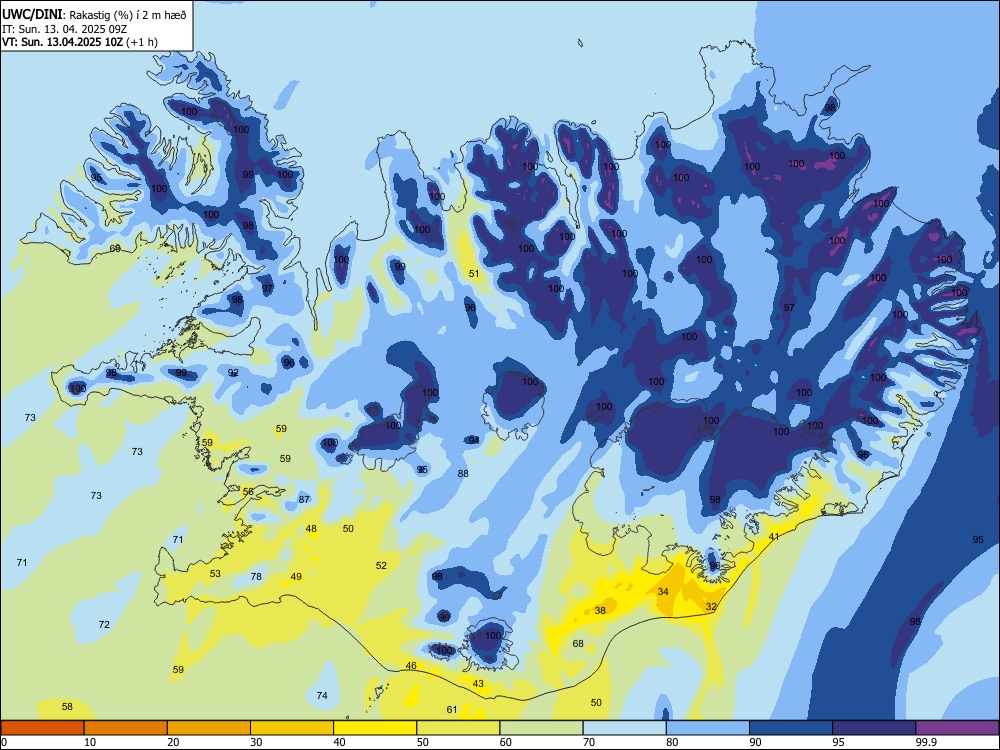Click the humidity value 88 on the map
Screen dimensions: 1000x750
pyautogui.click(x=463, y=473)
